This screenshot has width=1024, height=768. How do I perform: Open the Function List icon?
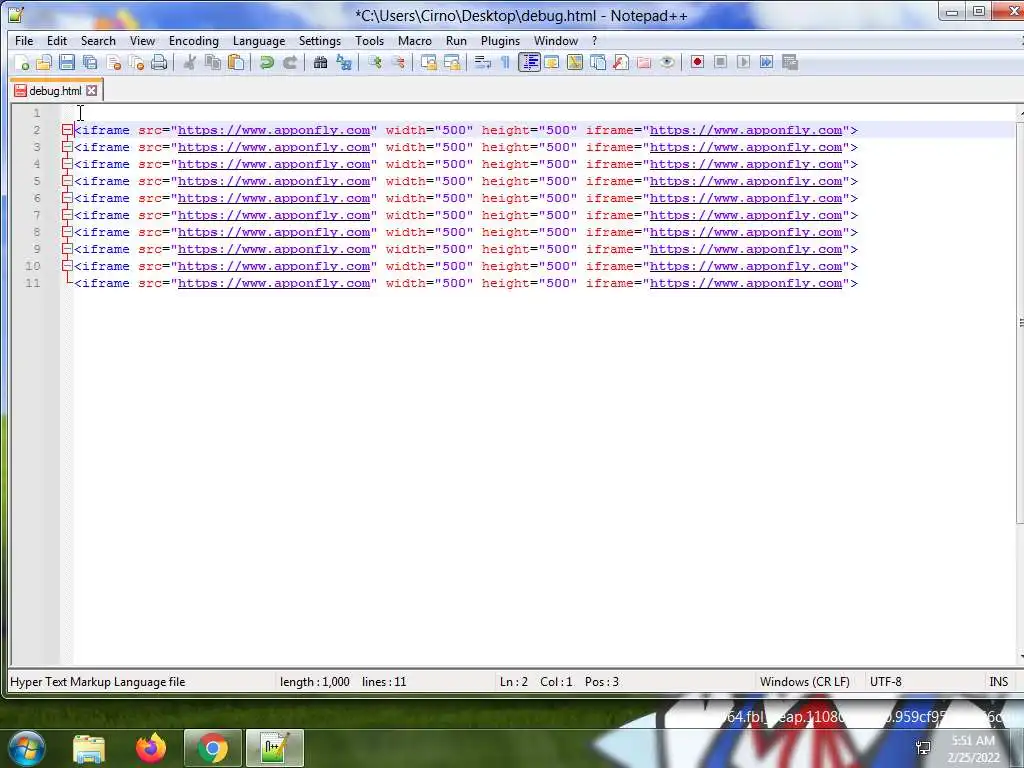coord(621,63)
